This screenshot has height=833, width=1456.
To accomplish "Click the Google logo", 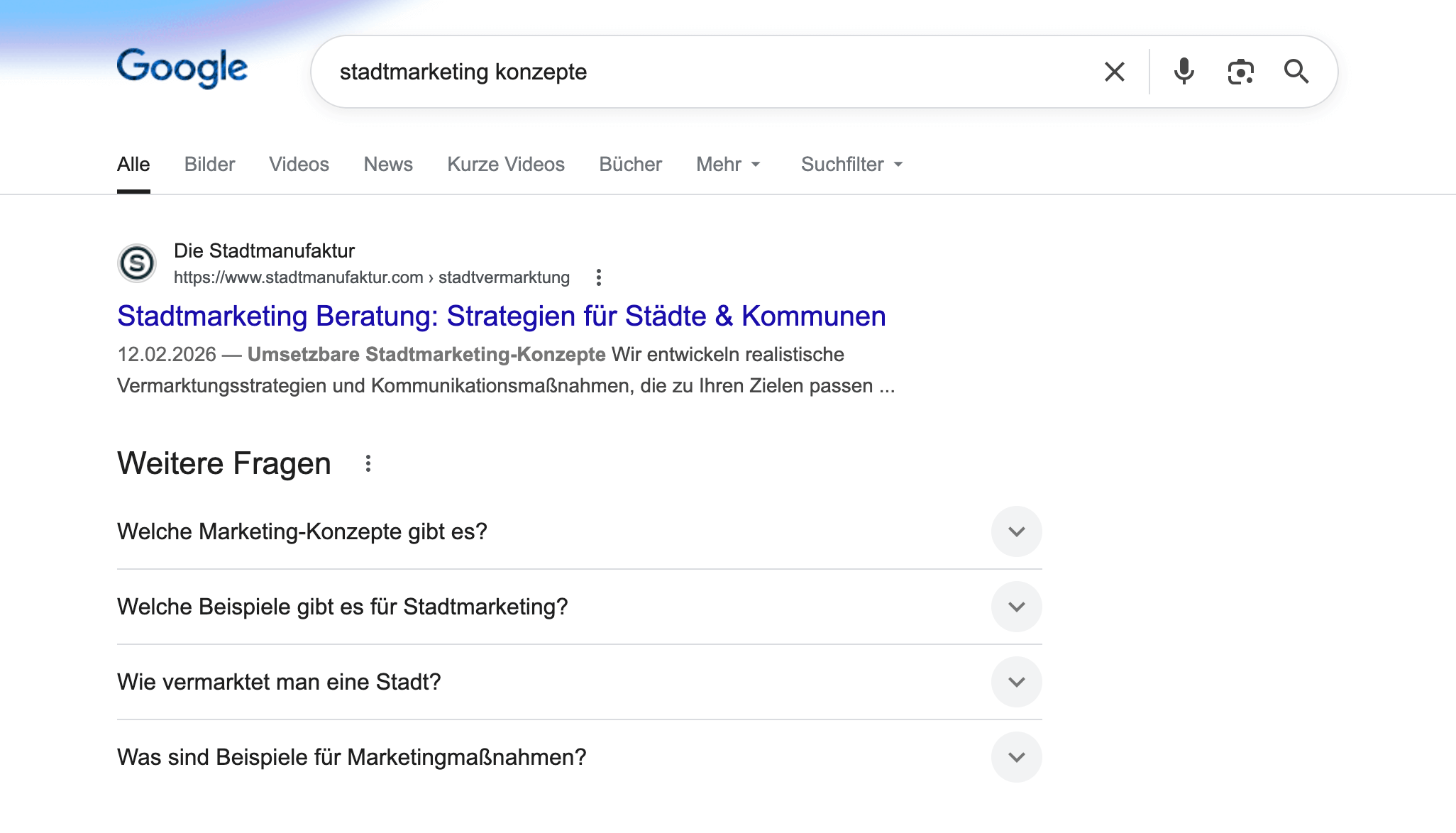I will pyautogui.click(x=182, y=69).
